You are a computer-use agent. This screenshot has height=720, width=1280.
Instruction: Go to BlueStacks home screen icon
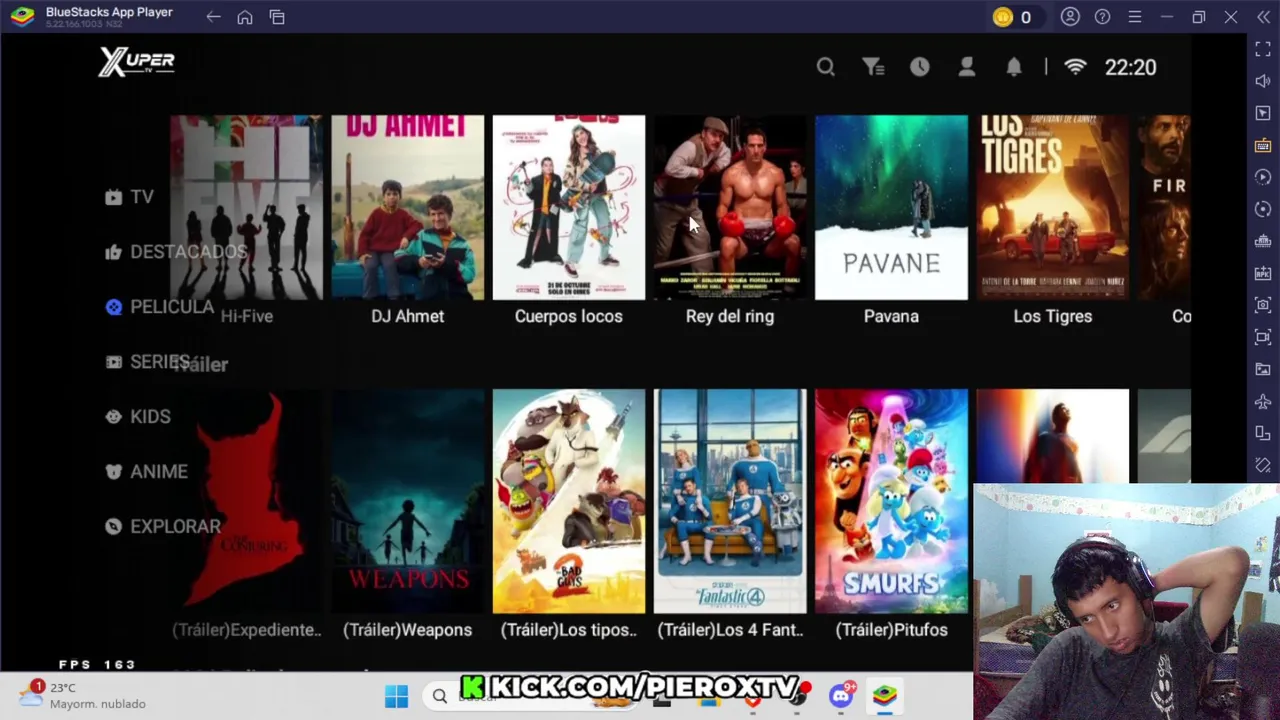[245, 17]
